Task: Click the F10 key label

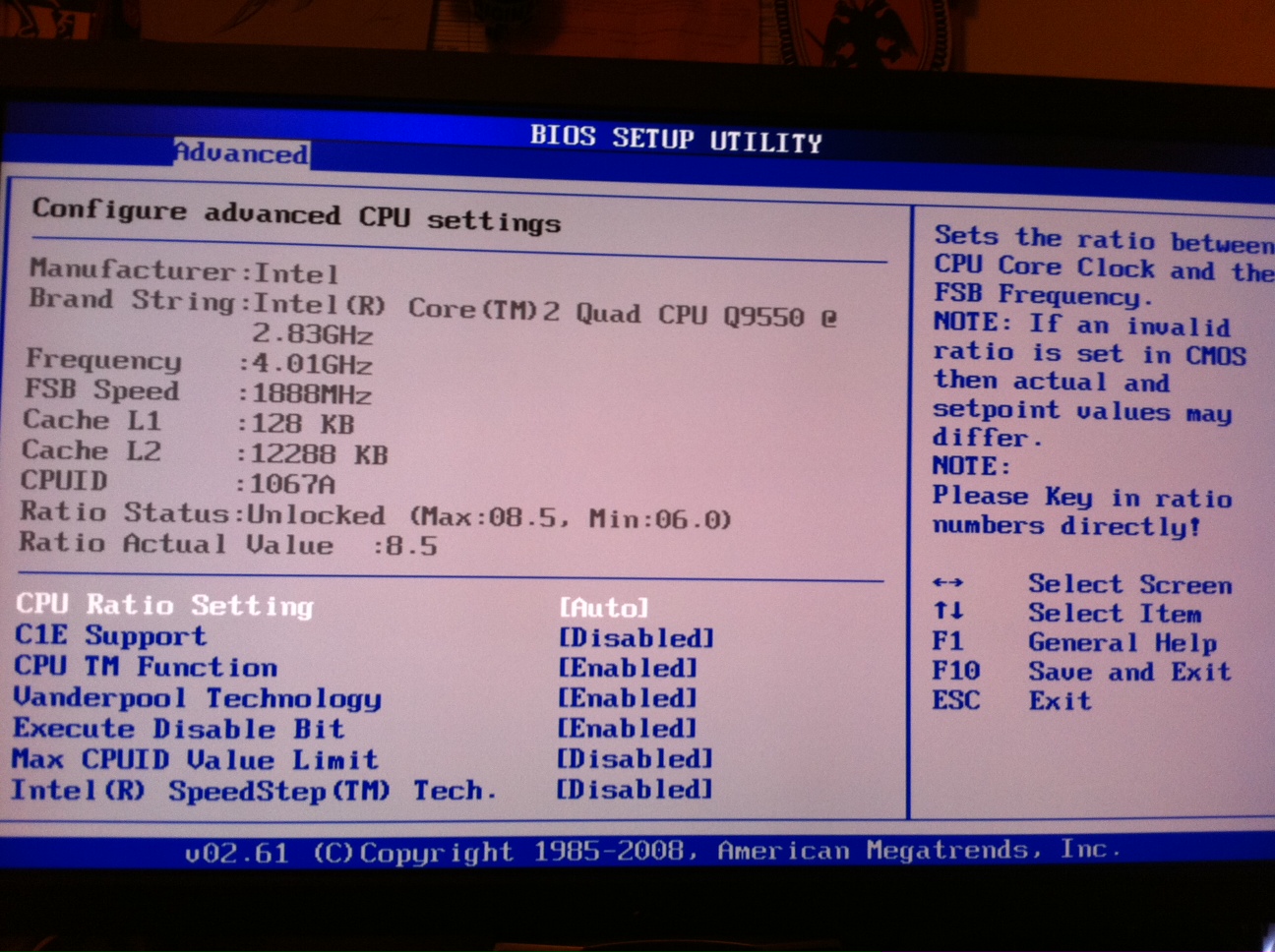Action: [x=956, y=671]
